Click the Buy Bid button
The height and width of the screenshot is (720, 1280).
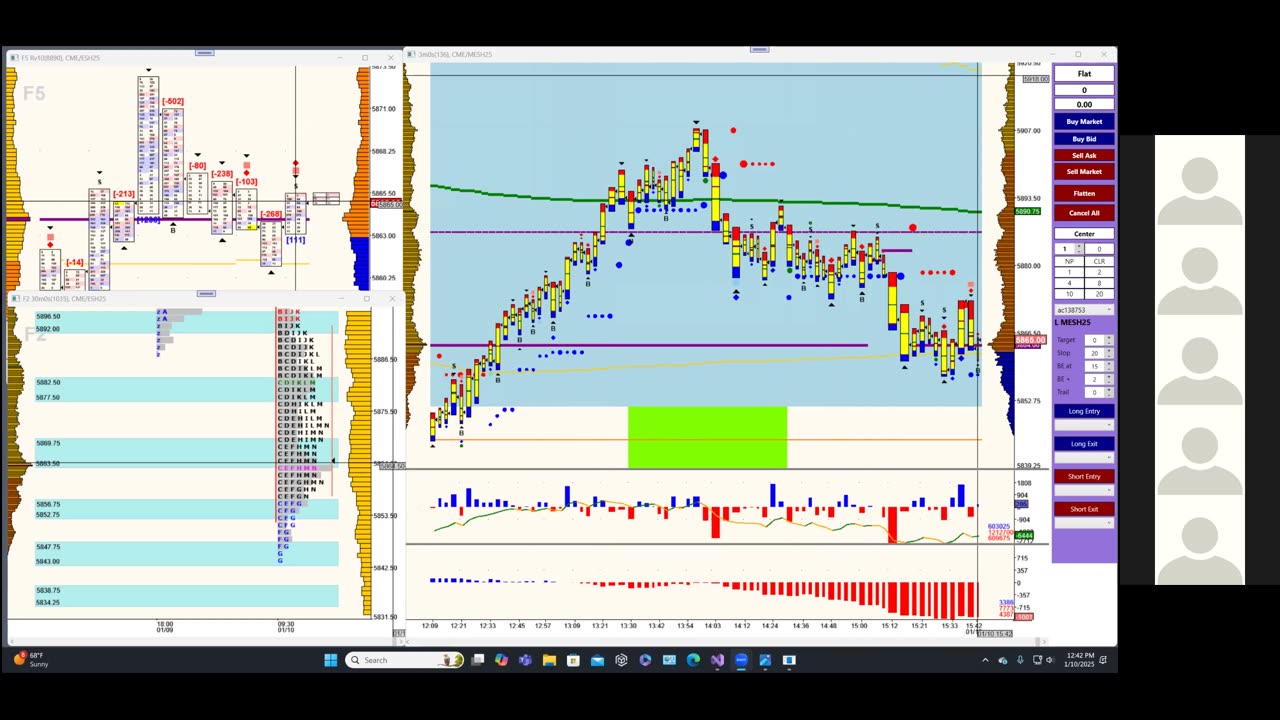click(x=1084, y=139)
